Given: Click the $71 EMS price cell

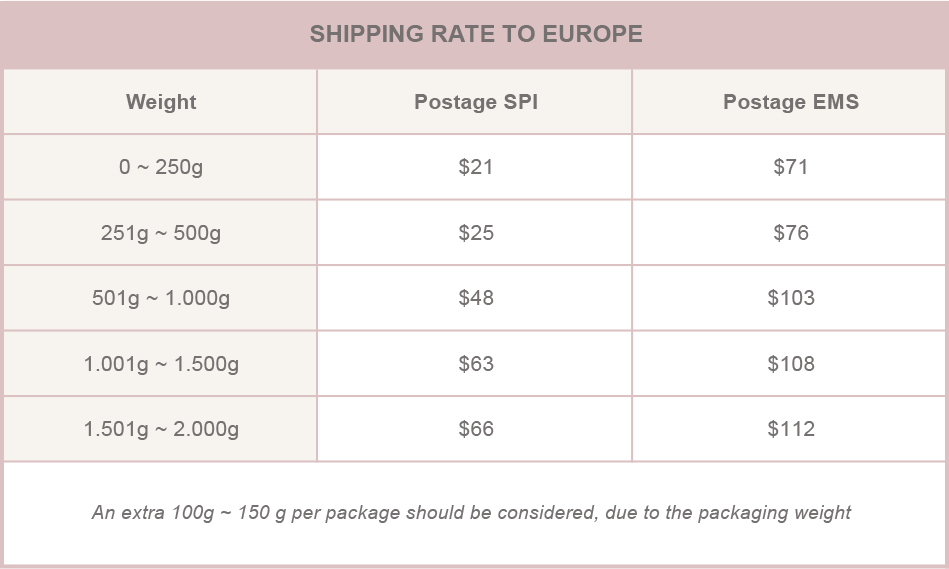Looking at the screenshot, I should (x=789, y=166).
